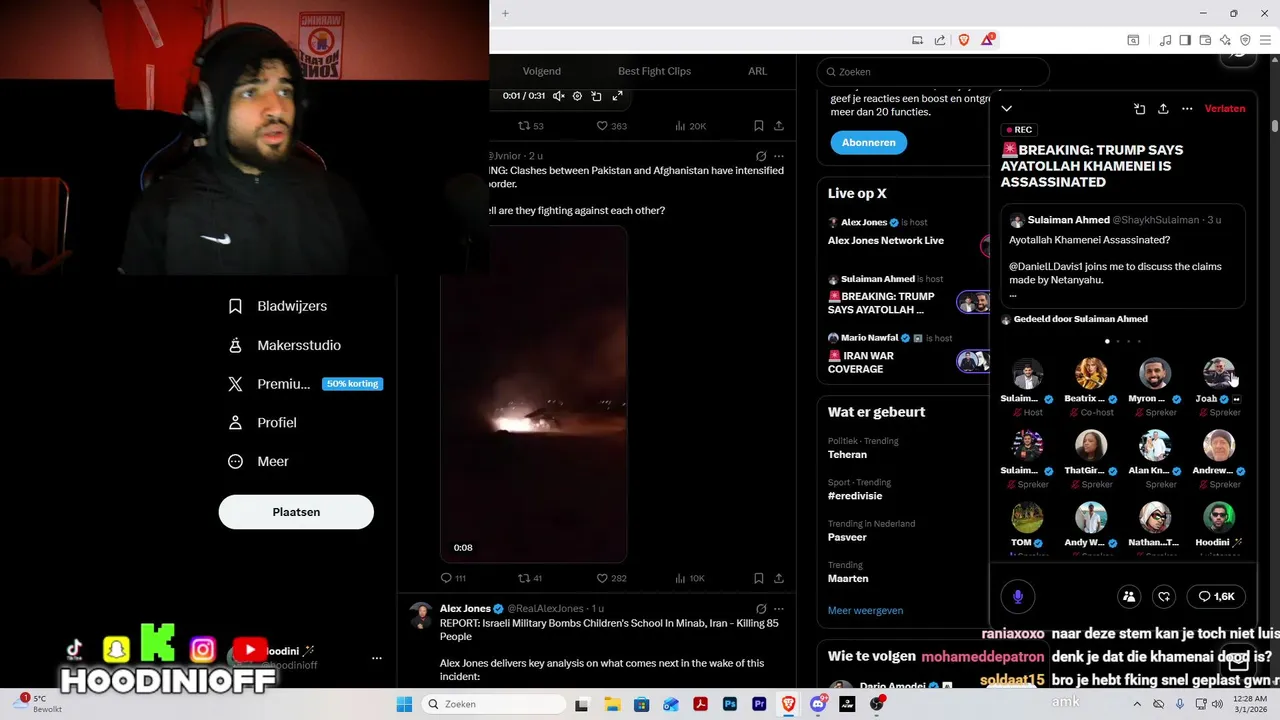Click the Abonneren button
Viewport: 1280px width, 720px height.
(868, 142)
